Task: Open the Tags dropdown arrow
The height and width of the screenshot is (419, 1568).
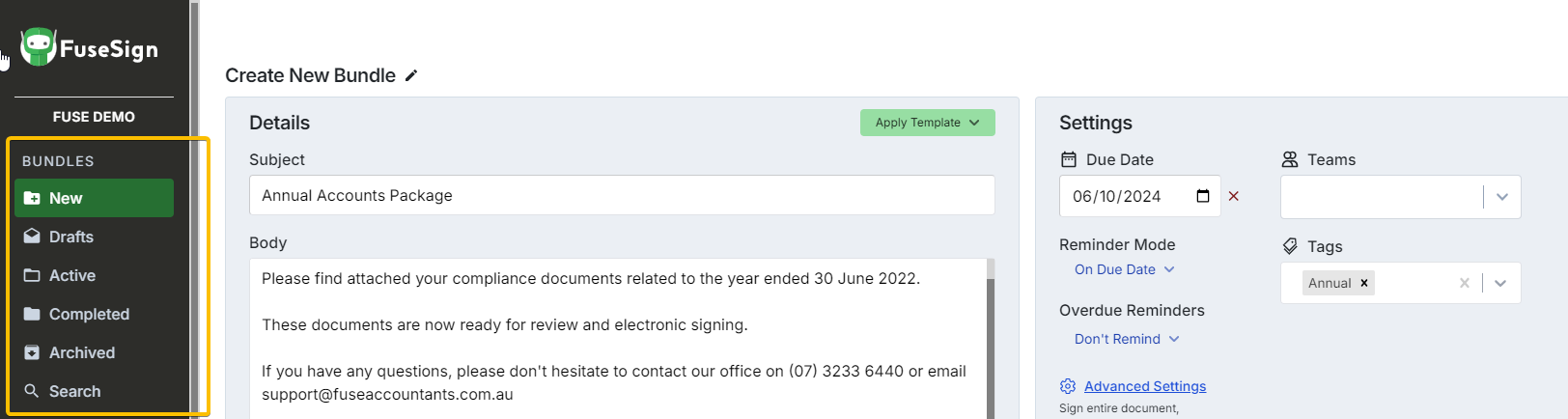Action: pos(1500,283)
